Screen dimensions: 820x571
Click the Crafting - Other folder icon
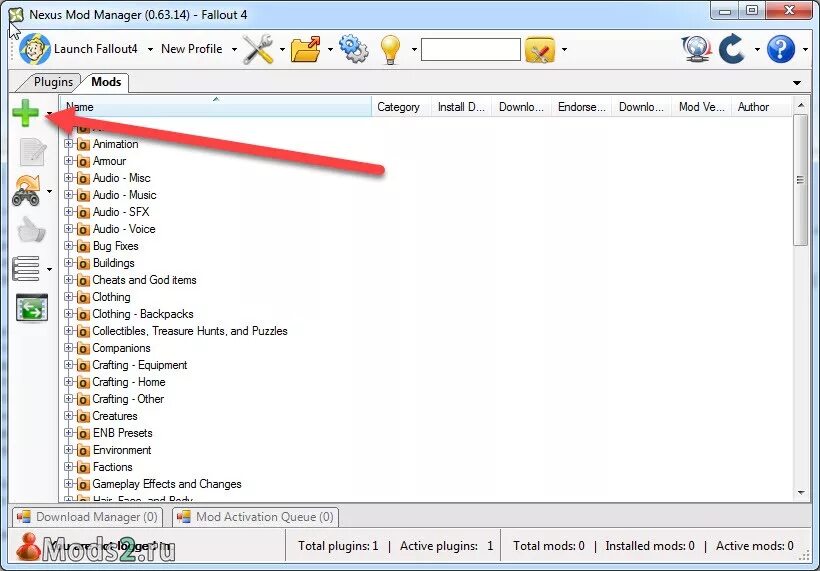point(83,399)
